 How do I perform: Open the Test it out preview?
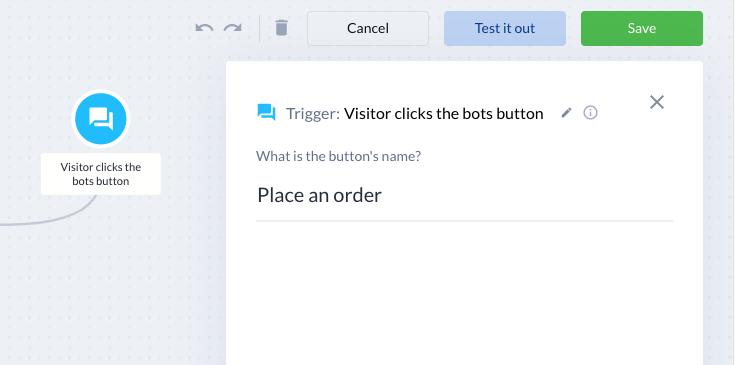coord(505,29)
